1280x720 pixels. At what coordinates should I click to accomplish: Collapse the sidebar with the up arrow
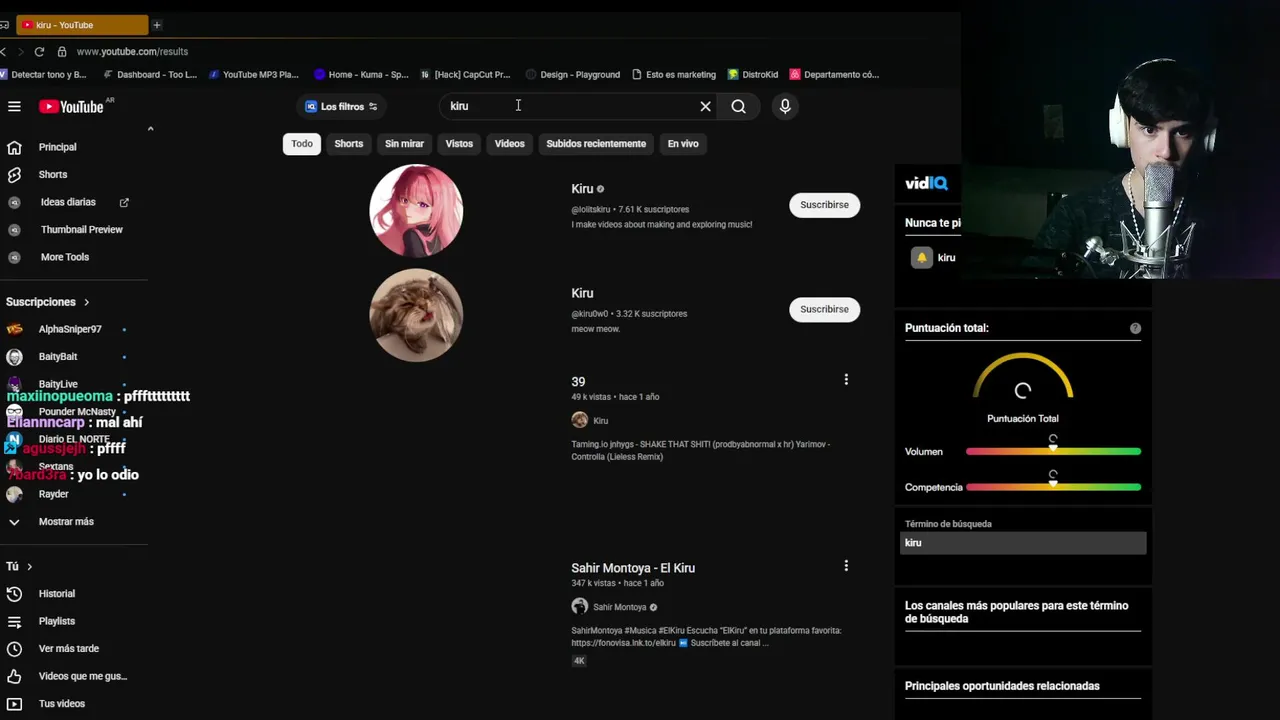coord(150,129)
